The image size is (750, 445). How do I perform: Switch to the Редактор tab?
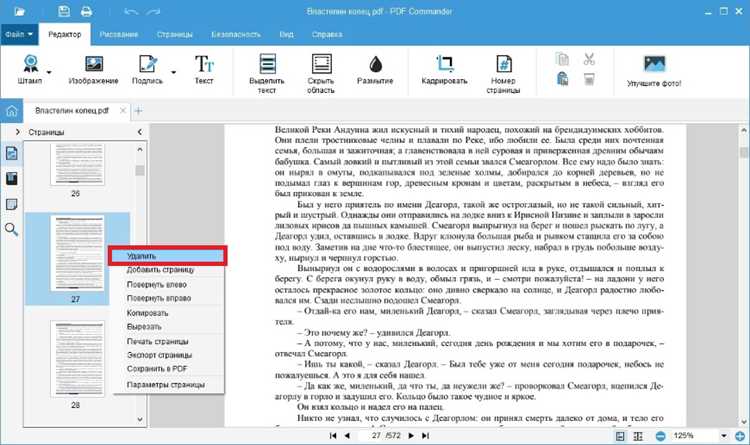tap(65, 34)
